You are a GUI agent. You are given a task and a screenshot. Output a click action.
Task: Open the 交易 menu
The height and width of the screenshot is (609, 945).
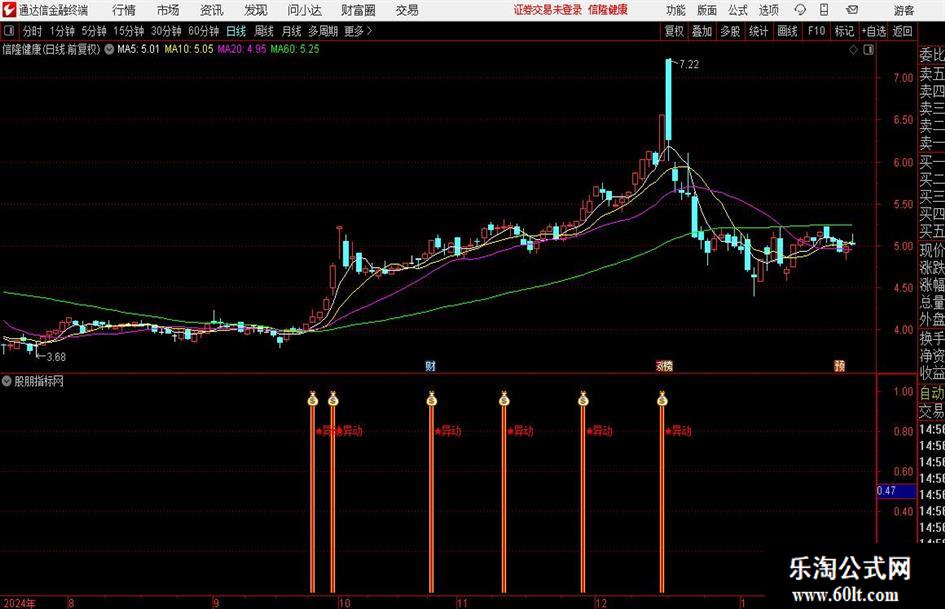tap(407, 10)
